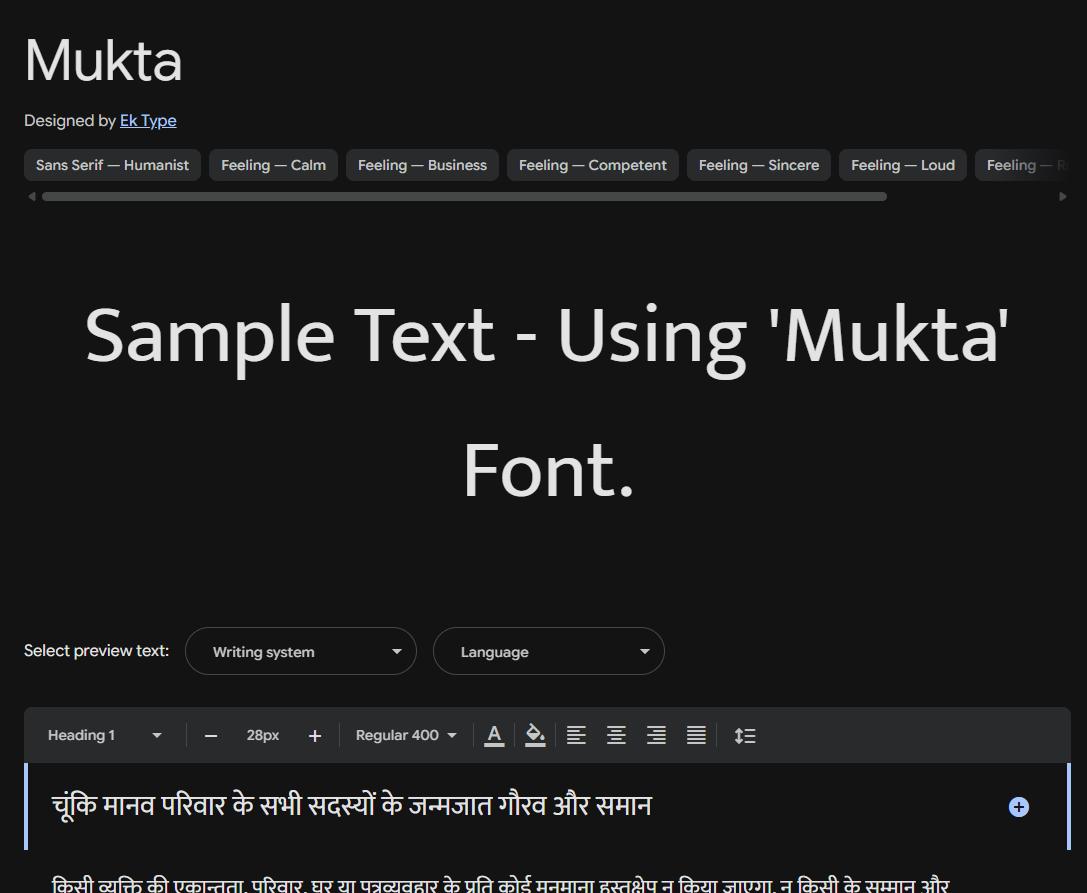1087x893 pixels.
Task: Click the tag scroller left arrow
Action: tap(31, 197)
